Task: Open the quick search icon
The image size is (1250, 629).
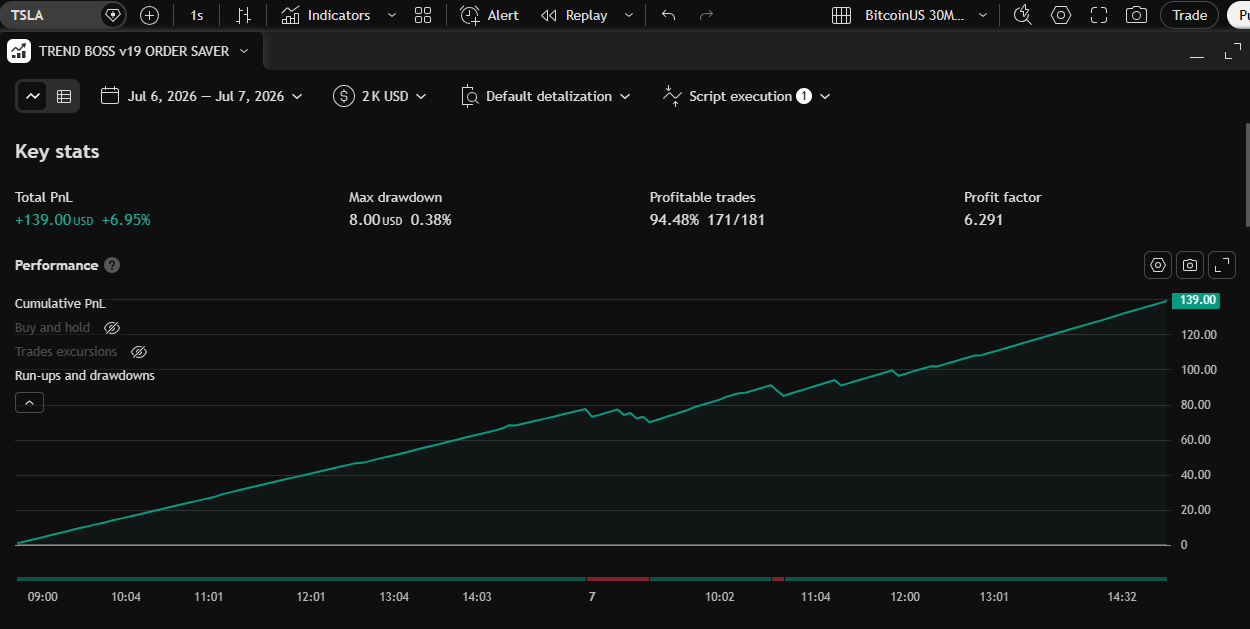Action: pyautogui.click(x=1022, y=15)
